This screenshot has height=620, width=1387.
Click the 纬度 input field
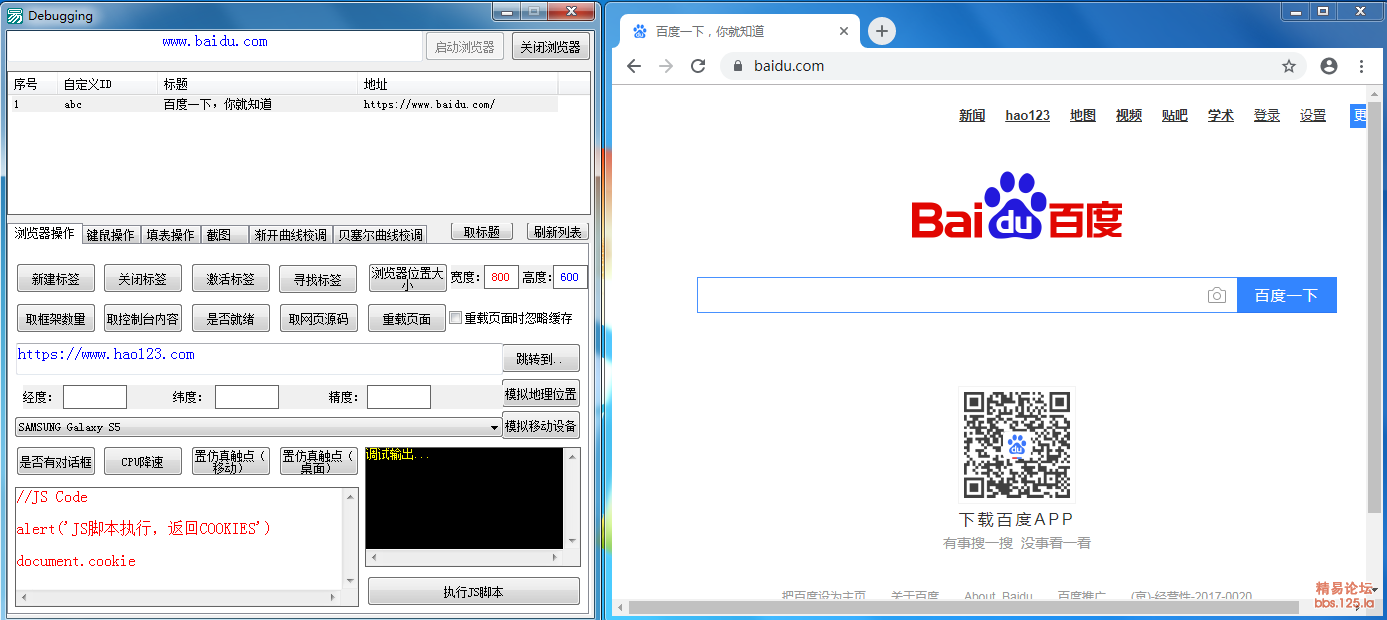(247, 397)
